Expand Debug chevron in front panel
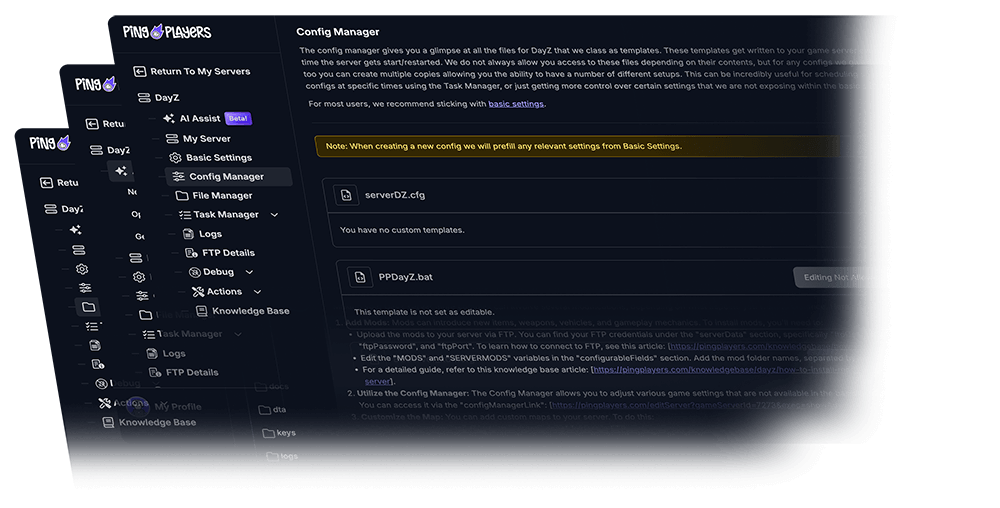 pyautogui.click(x=249, y=272)
